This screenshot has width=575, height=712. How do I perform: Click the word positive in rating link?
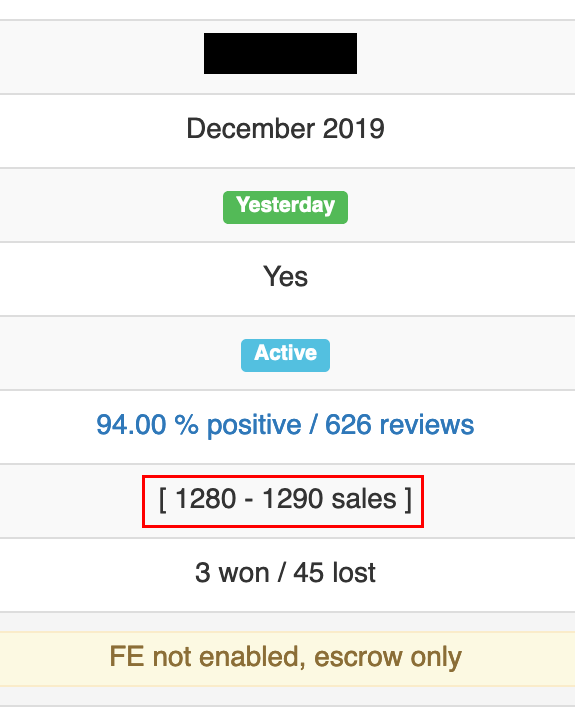tap(254, 426)
